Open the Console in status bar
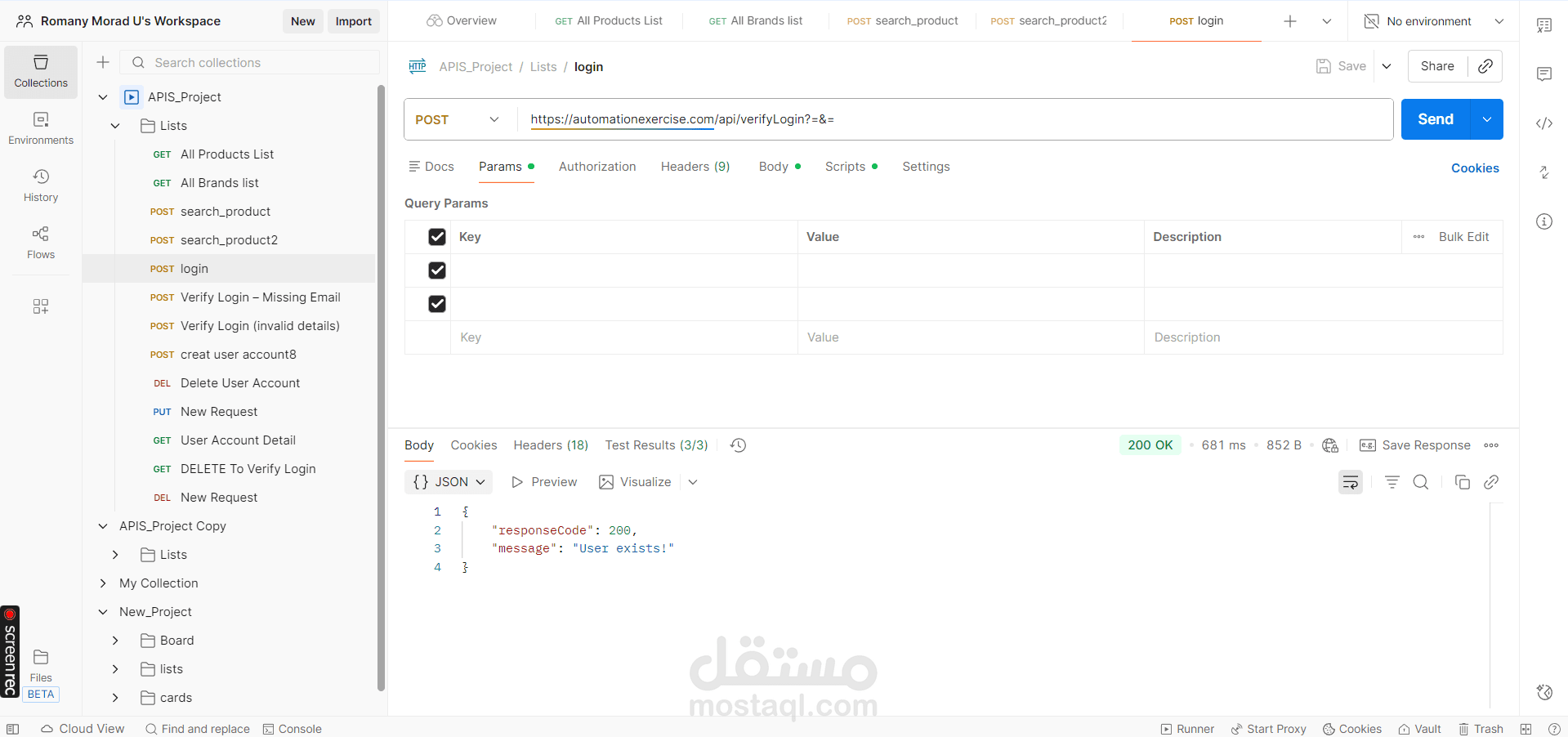 click(x=293, y=729)
